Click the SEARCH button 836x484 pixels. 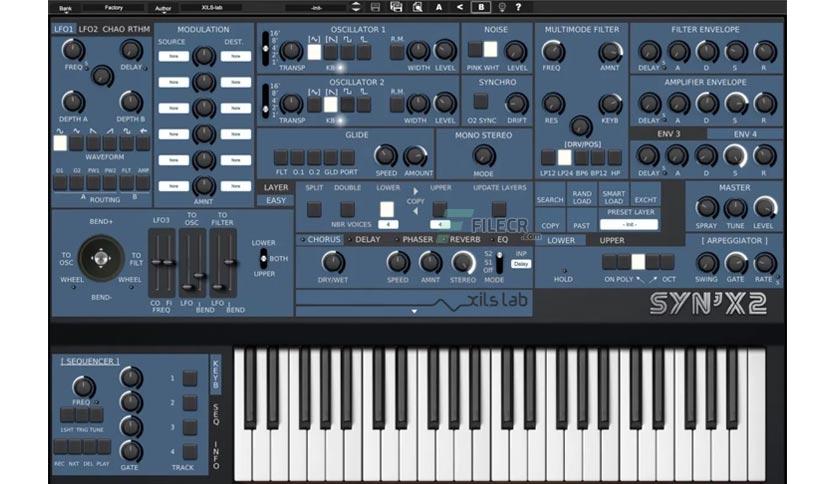pos(550,196)
